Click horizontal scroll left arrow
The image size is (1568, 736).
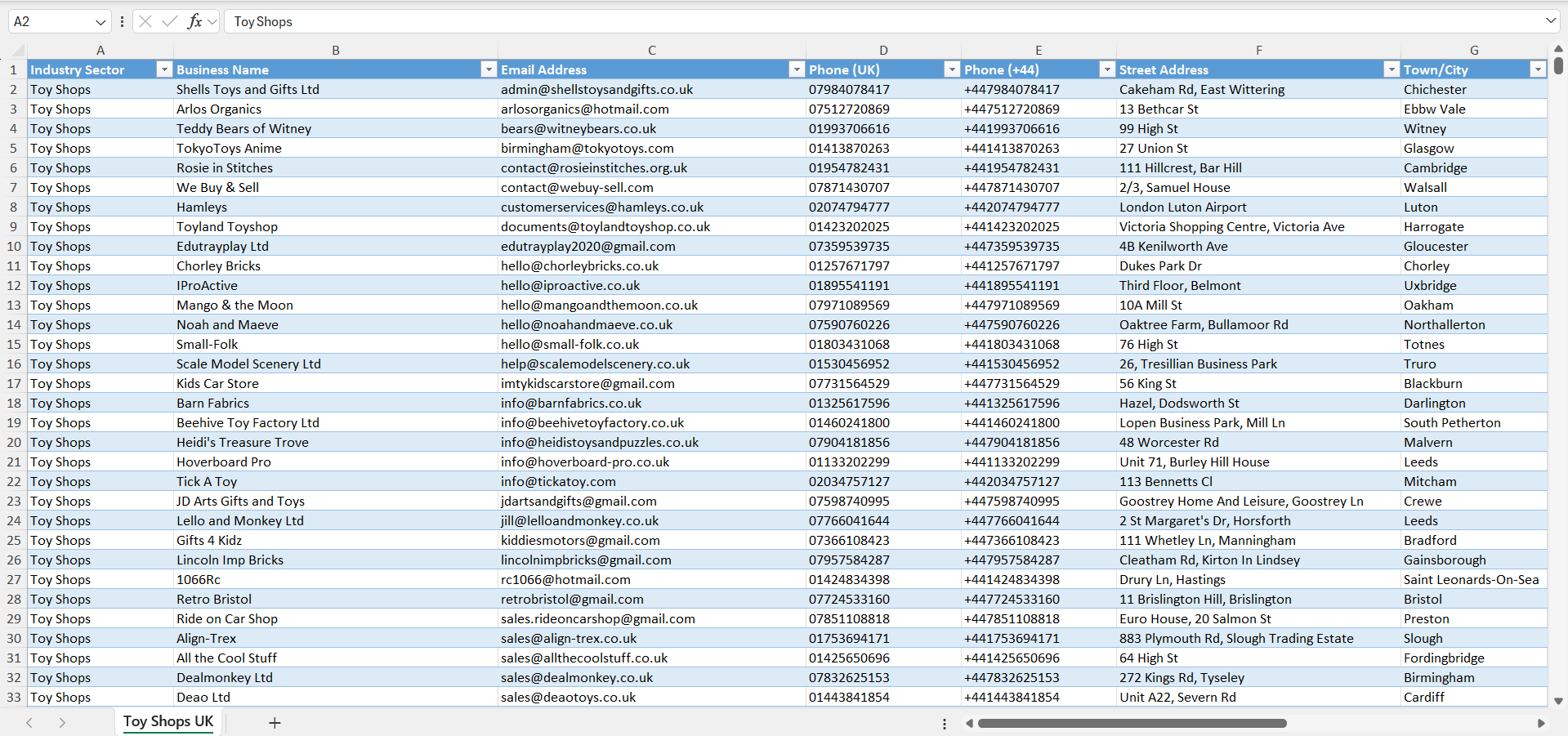969,723
